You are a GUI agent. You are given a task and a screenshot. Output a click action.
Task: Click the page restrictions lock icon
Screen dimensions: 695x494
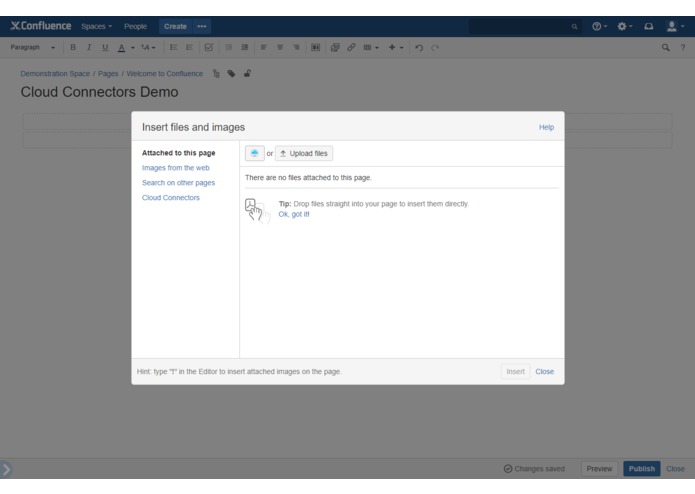coord(247,74)
